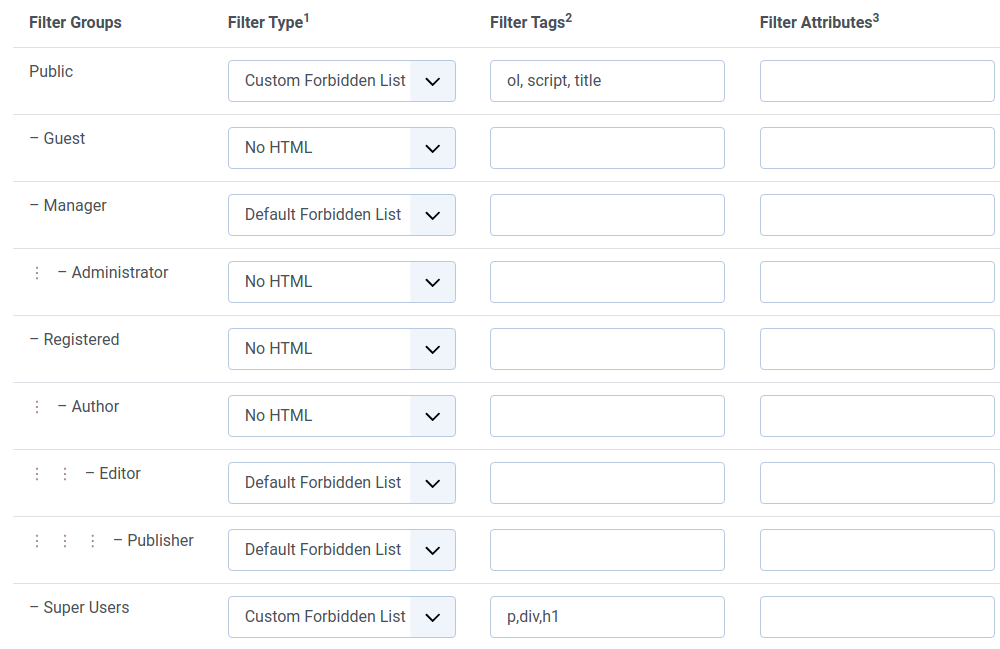This screenshot has width=1000, height=649.
Task: Focus Editor Filter Tags input
Action: 607,483
